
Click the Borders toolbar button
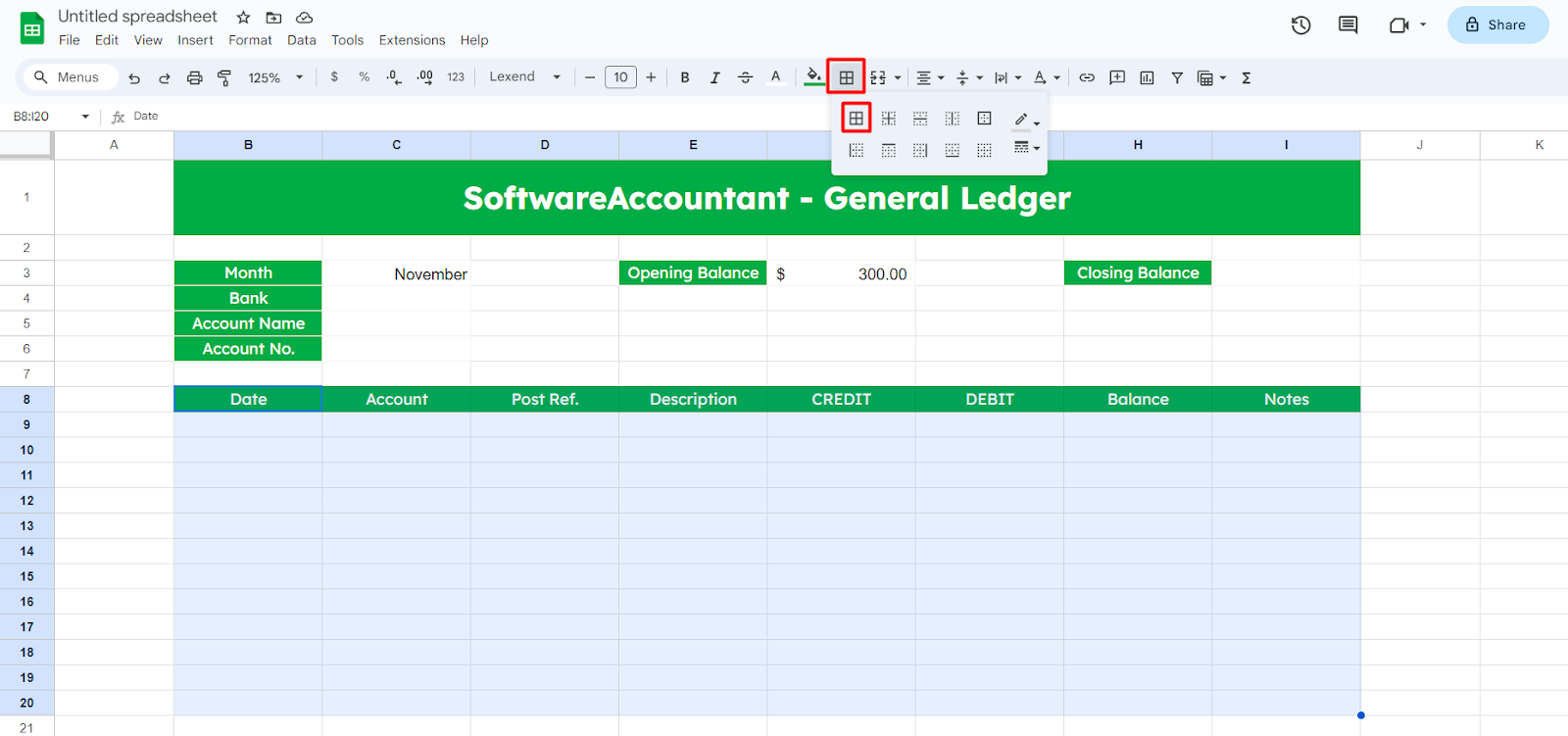pyautogui.click(x=847, y=77)
